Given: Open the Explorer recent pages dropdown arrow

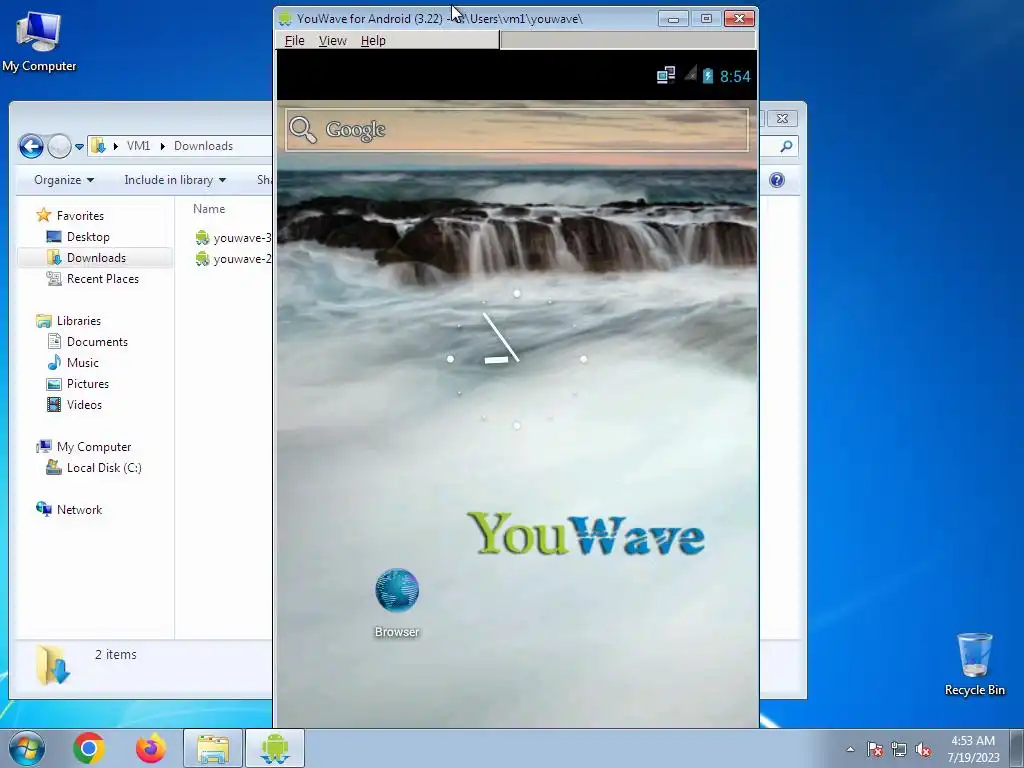Looking at the screenshot, I should [x=79, y=146].
